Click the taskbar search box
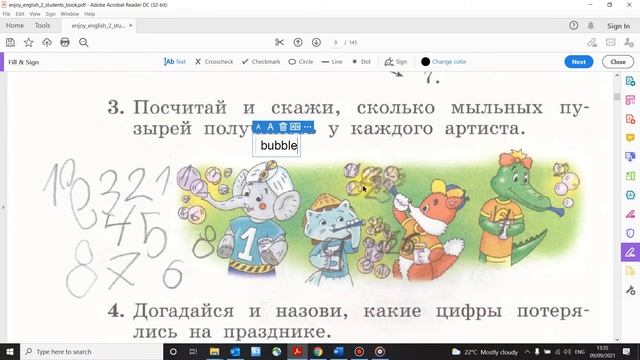This screenshot has width=640, height=360. 91,351
